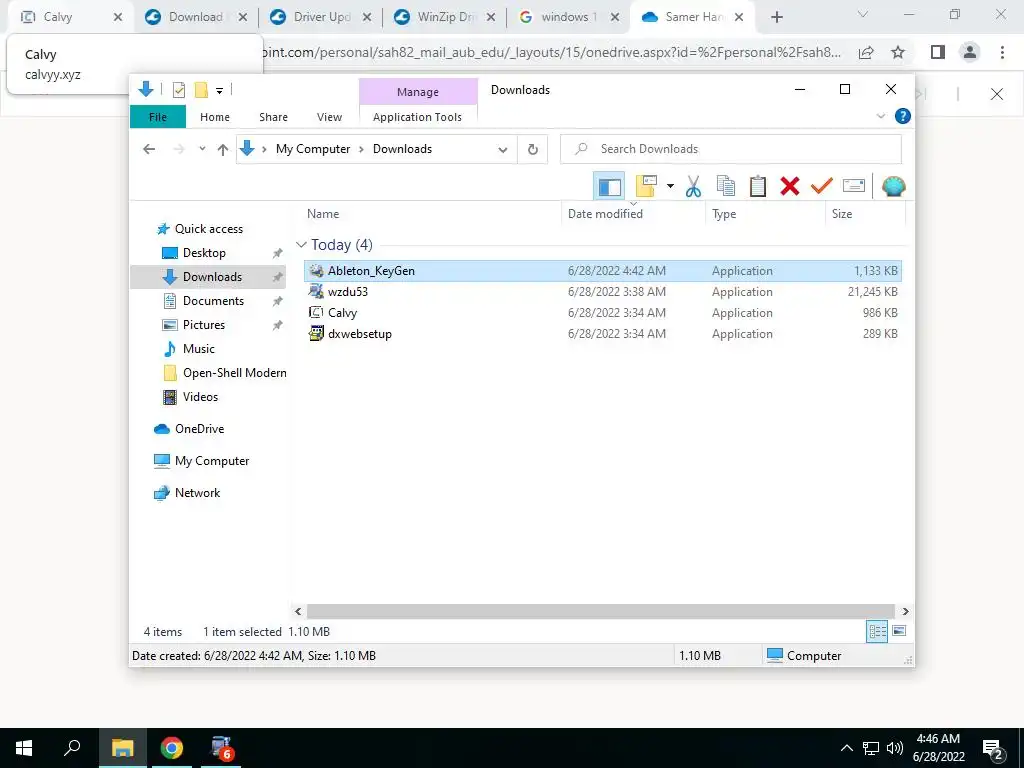Open the Share ribbon tab
Viewport: 1024px width, 768px height.
[273, 117]
